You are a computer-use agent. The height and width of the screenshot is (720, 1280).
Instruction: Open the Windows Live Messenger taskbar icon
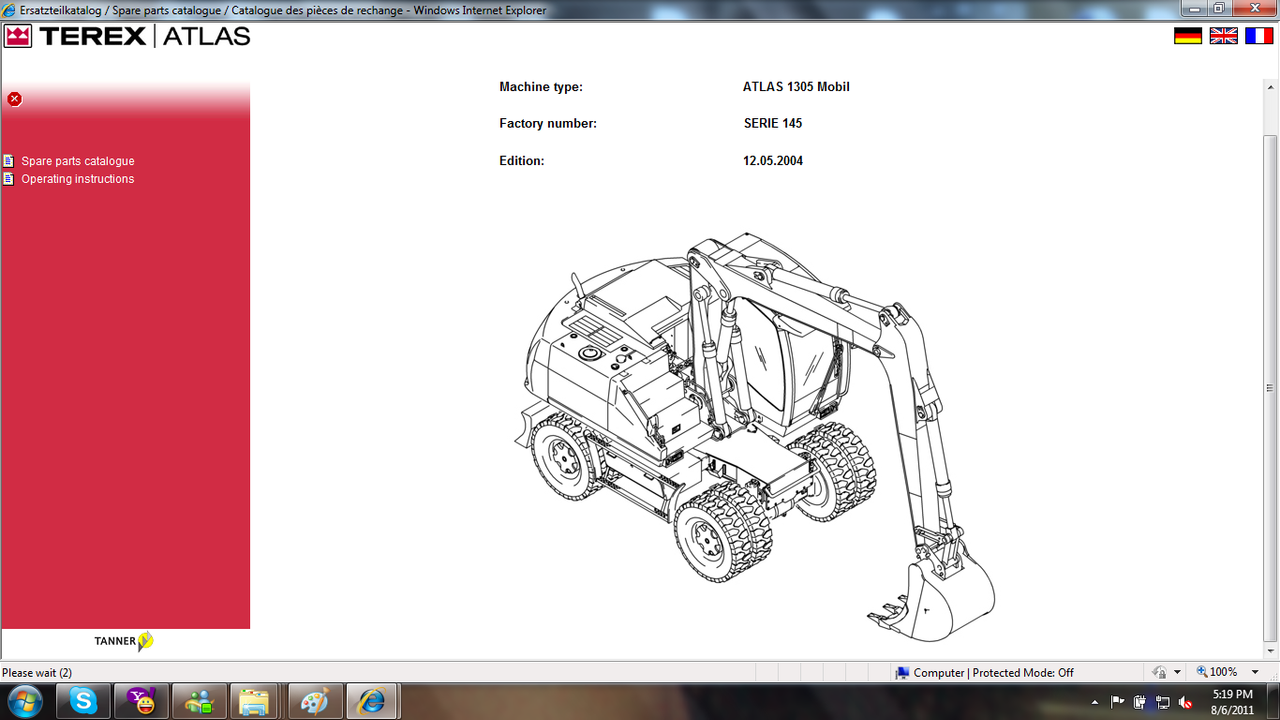tap(199, 702)
